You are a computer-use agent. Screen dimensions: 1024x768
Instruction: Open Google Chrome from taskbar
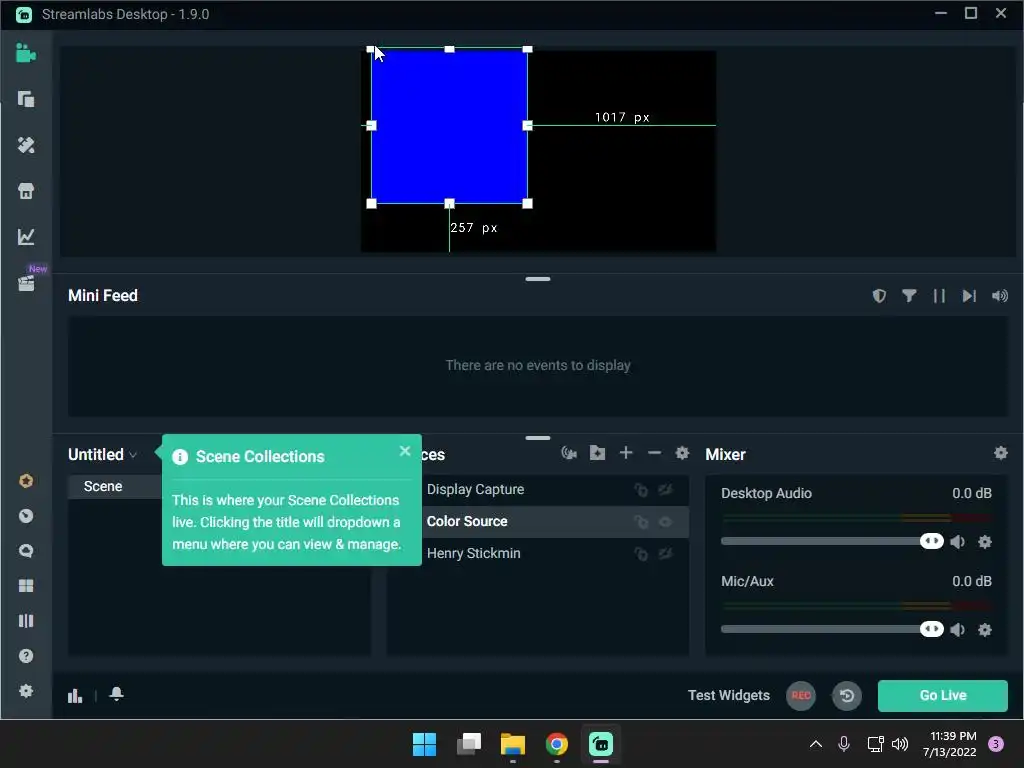556,744
